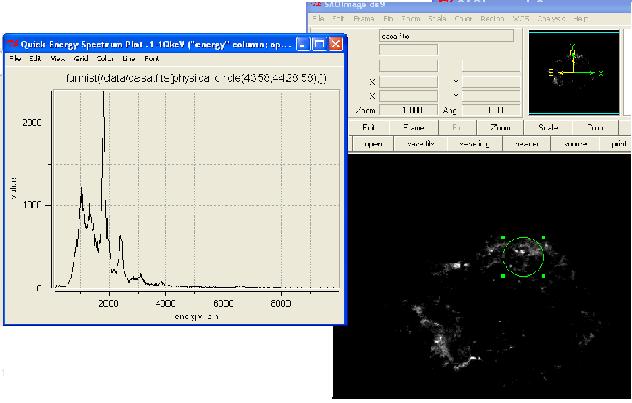Click the panner thumbnail with compass arrows
The height and width of the screenshot is (403, 632).
574,73
